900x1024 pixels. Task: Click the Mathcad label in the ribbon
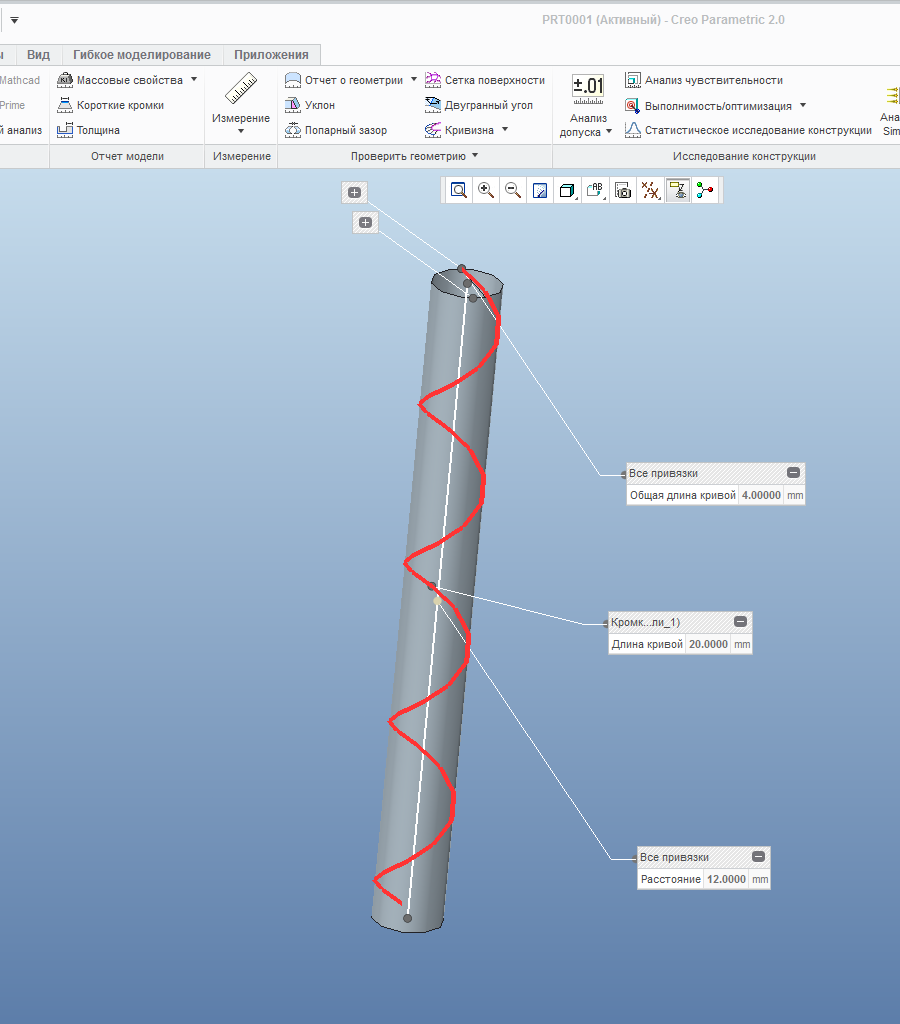click(x=20, y=80)
